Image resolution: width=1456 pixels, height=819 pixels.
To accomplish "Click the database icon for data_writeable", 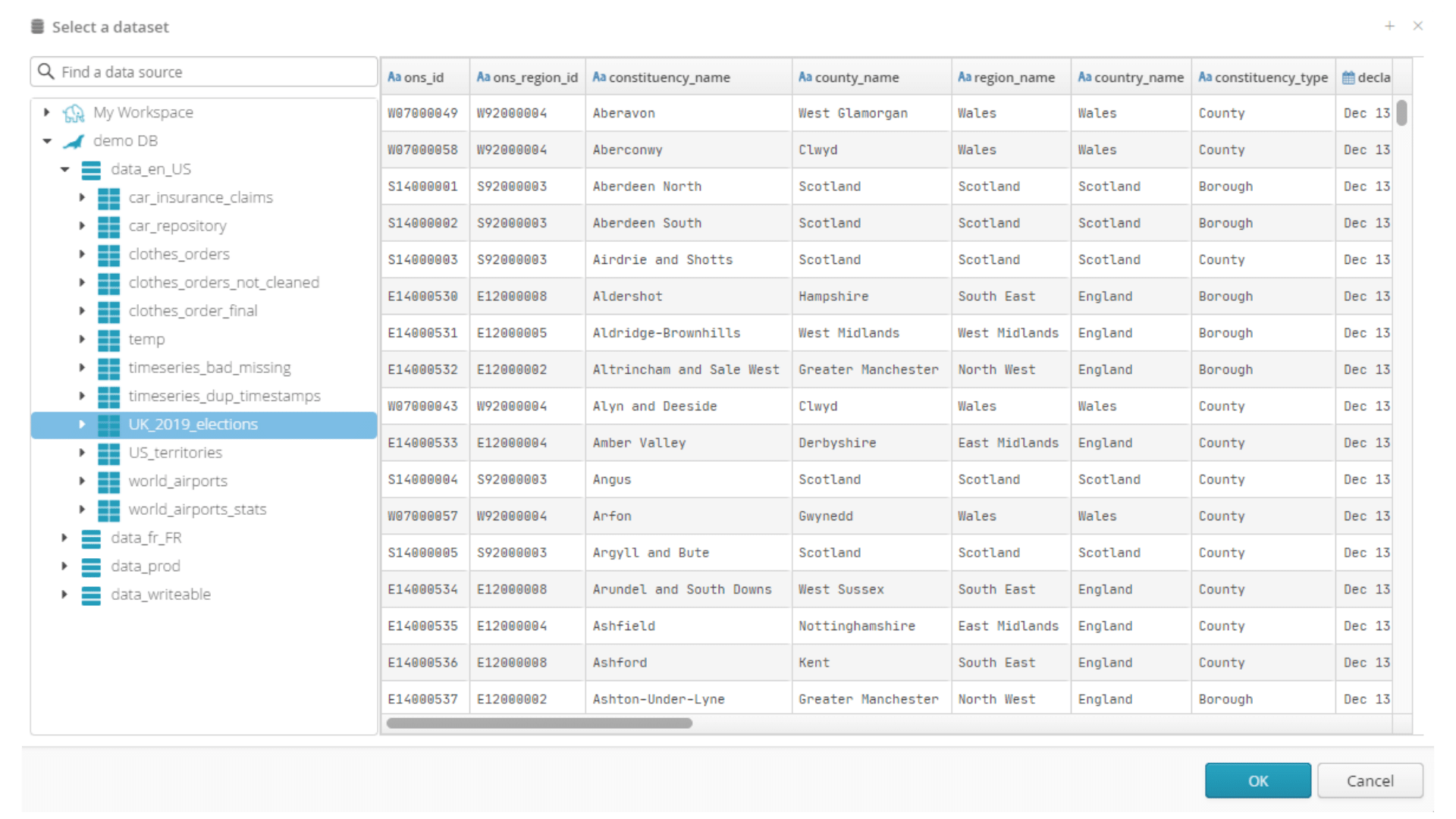I will coord(92,595).
